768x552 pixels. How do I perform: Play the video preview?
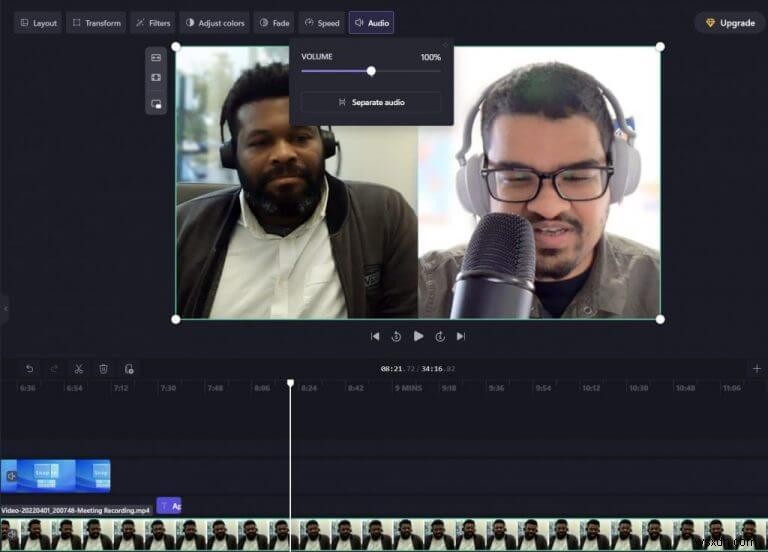(x=418, y=336)
